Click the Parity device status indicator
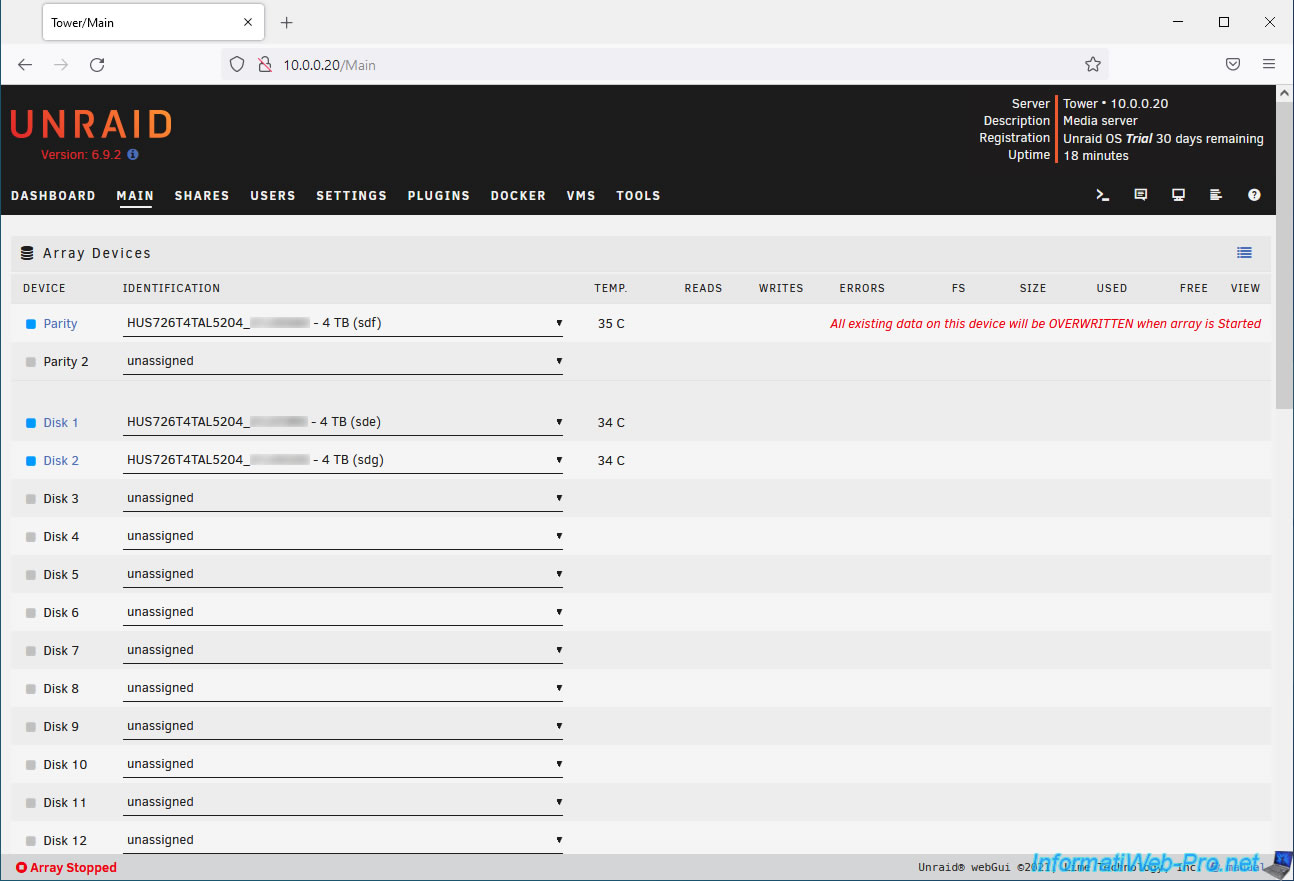 click(x=31, y=324)
